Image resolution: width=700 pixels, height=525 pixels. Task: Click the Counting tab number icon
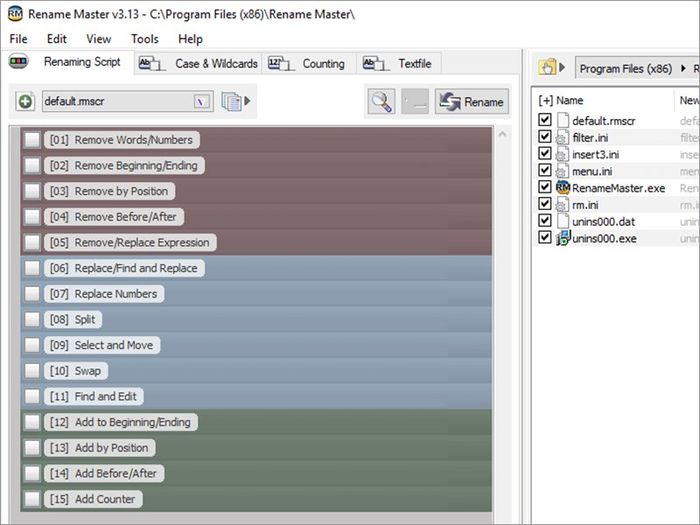click(279, 63)
